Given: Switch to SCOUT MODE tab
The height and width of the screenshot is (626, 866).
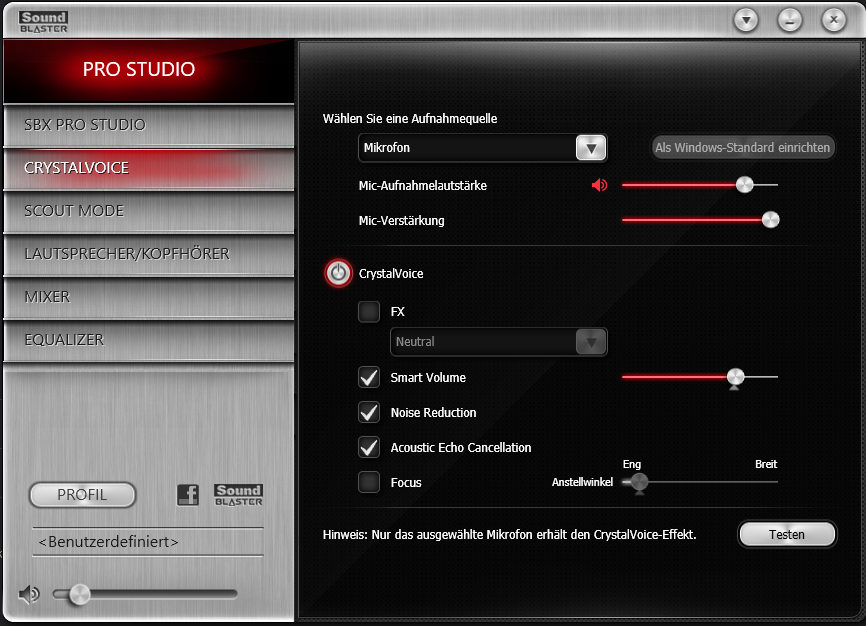Looking at the screenshot, I should coord(149,212).
